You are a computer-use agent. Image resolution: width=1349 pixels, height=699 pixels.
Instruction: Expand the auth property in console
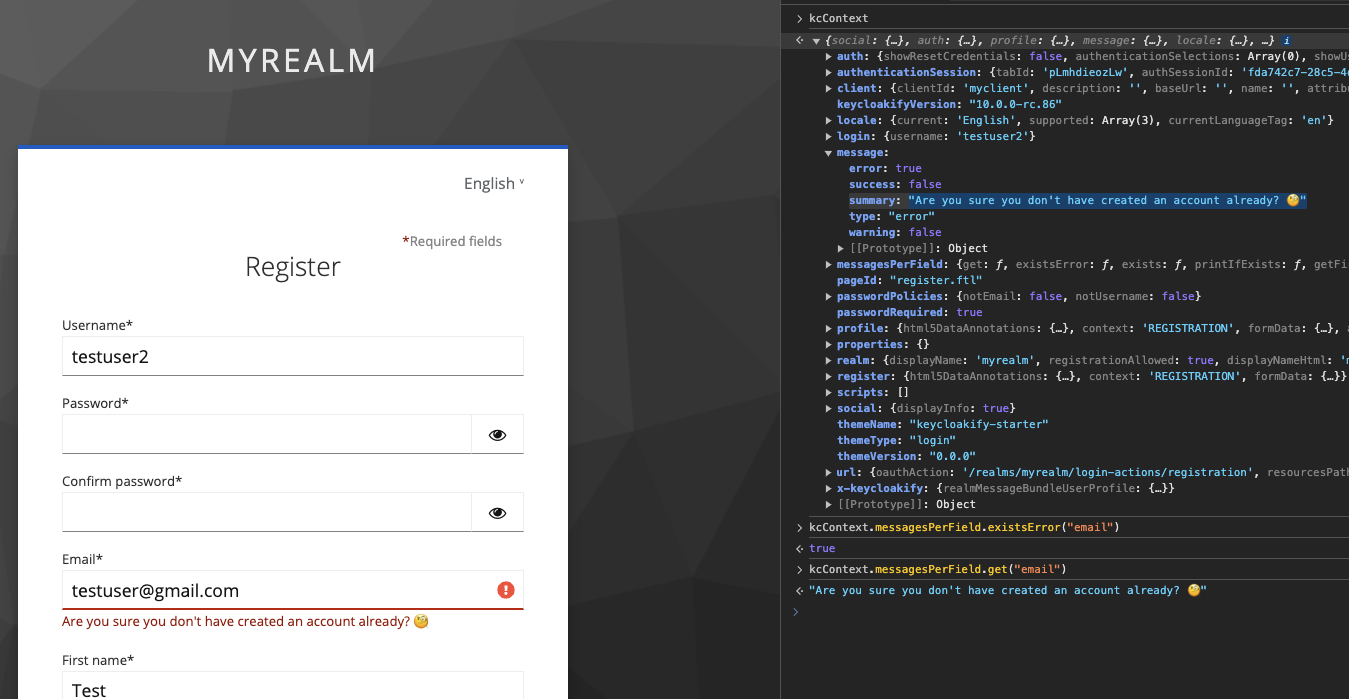(x=828, y=57)
